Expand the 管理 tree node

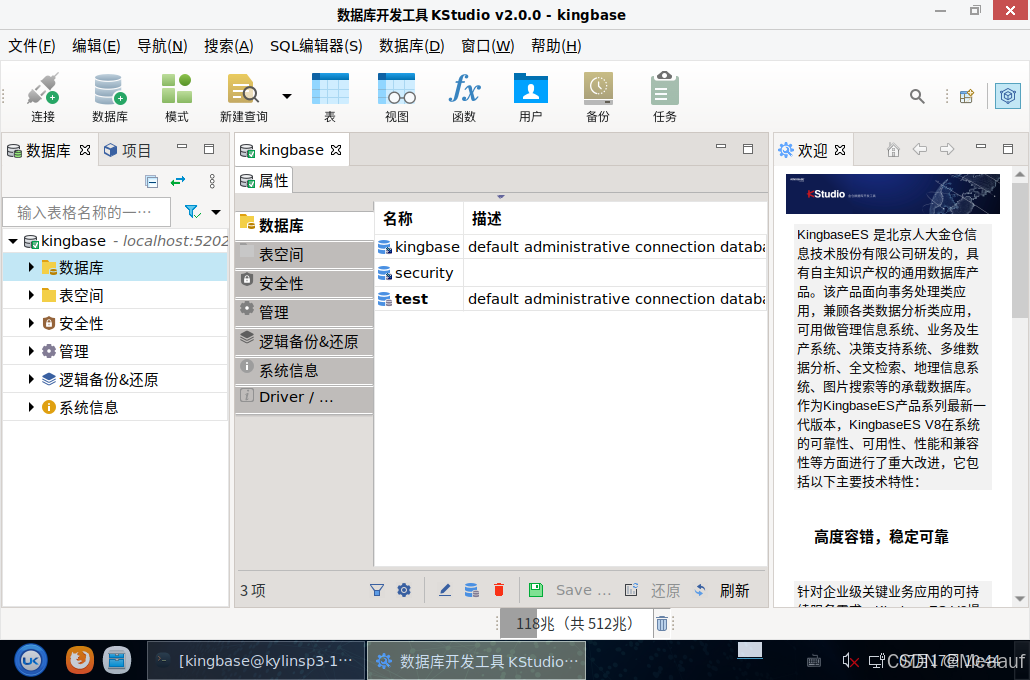[31, 351]
